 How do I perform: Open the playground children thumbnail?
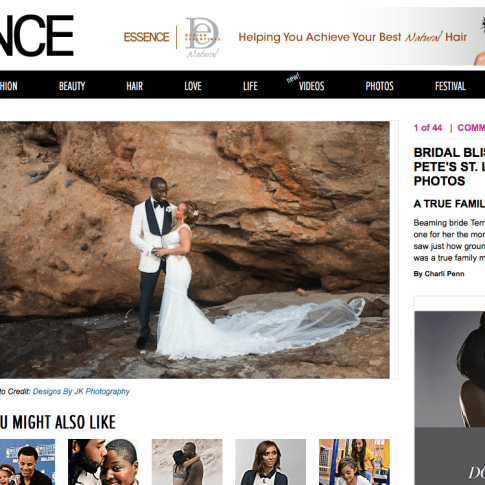pyautogui.click(x=354, y=462)
